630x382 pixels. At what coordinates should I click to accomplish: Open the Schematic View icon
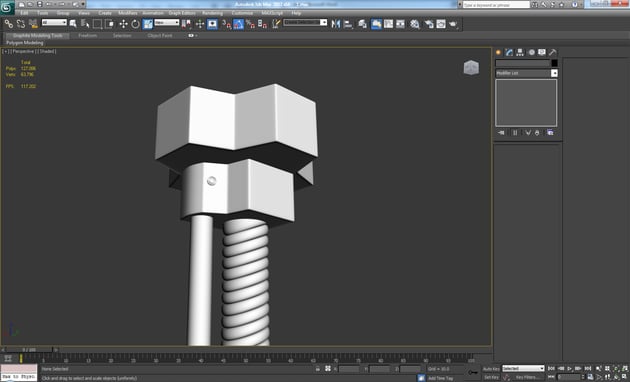tap(400, 24)
